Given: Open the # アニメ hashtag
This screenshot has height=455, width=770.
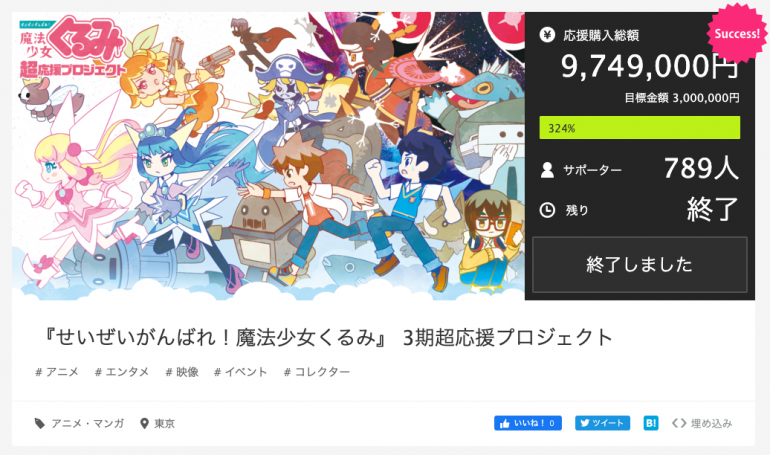Looking at the screenshot, I should pyautogui.click(x=57, y=372).
